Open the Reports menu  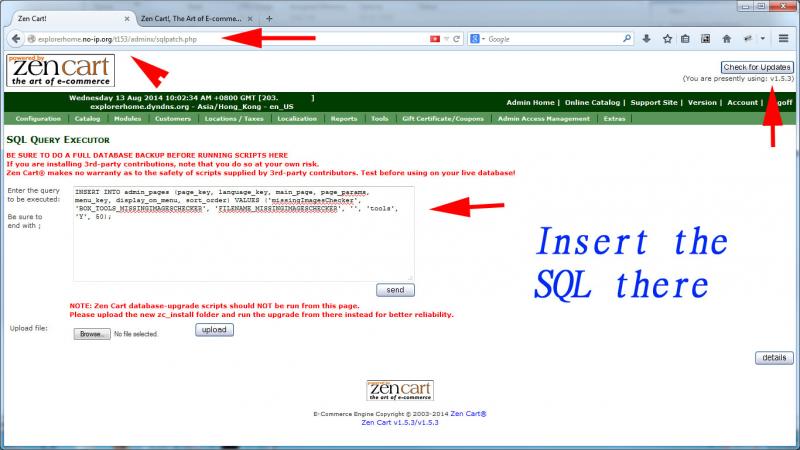pyautogui.click(x=344, y=118)
